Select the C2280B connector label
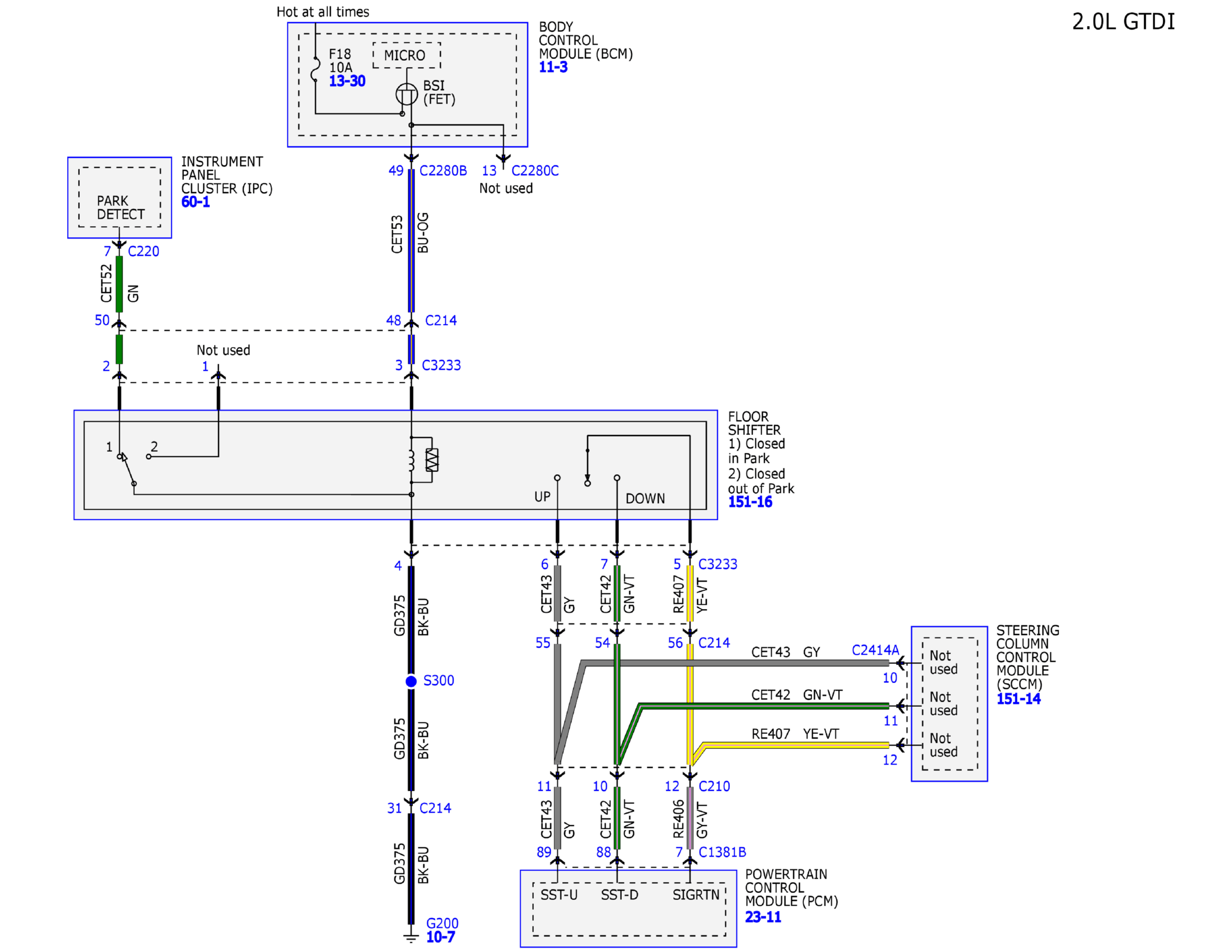The width and height of the screenshot is (1232, 952). pos(442,171)
